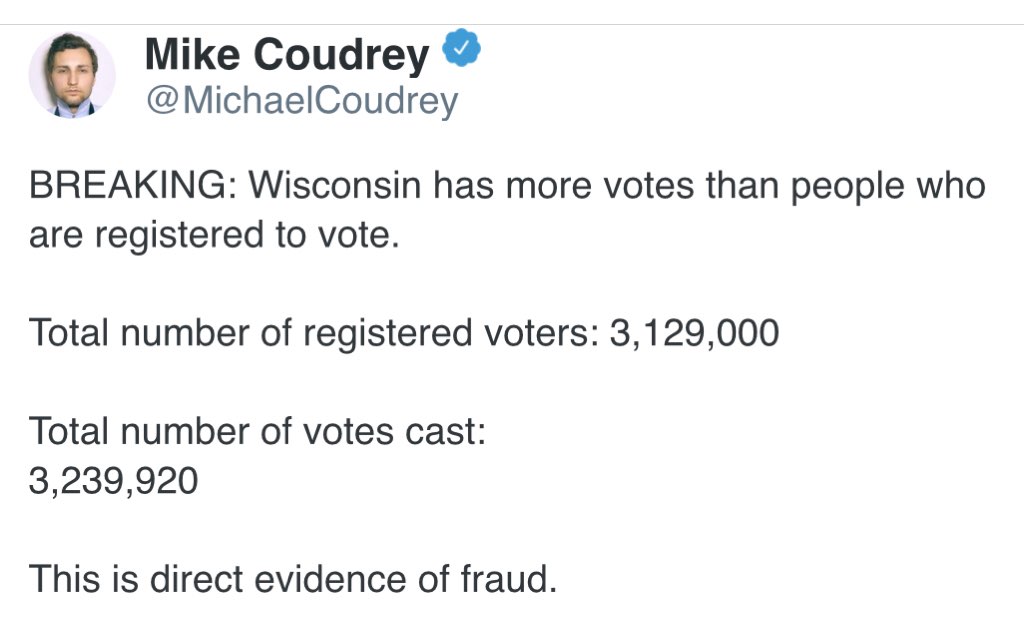This screenshot has width=1024, height=639.
Task: Click the word Wisconsin in the tweet
Action: click(334, 186)
